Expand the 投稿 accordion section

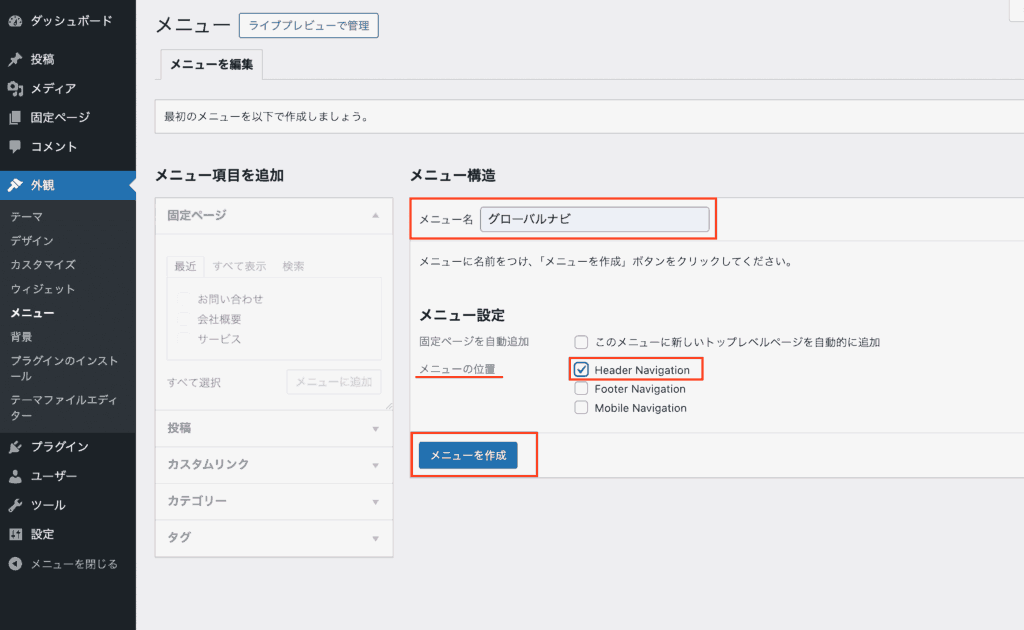pyautogui.click(x=274, y=428)
